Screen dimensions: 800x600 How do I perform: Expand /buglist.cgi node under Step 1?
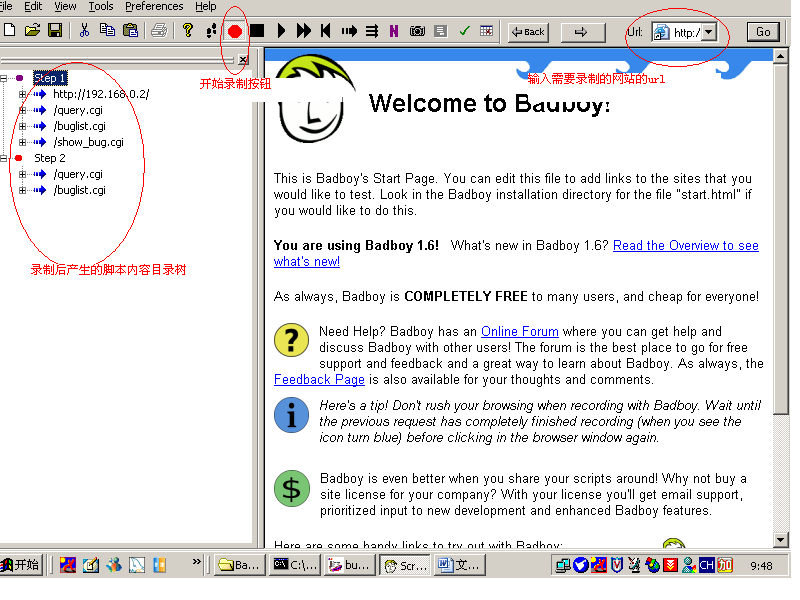22,127
